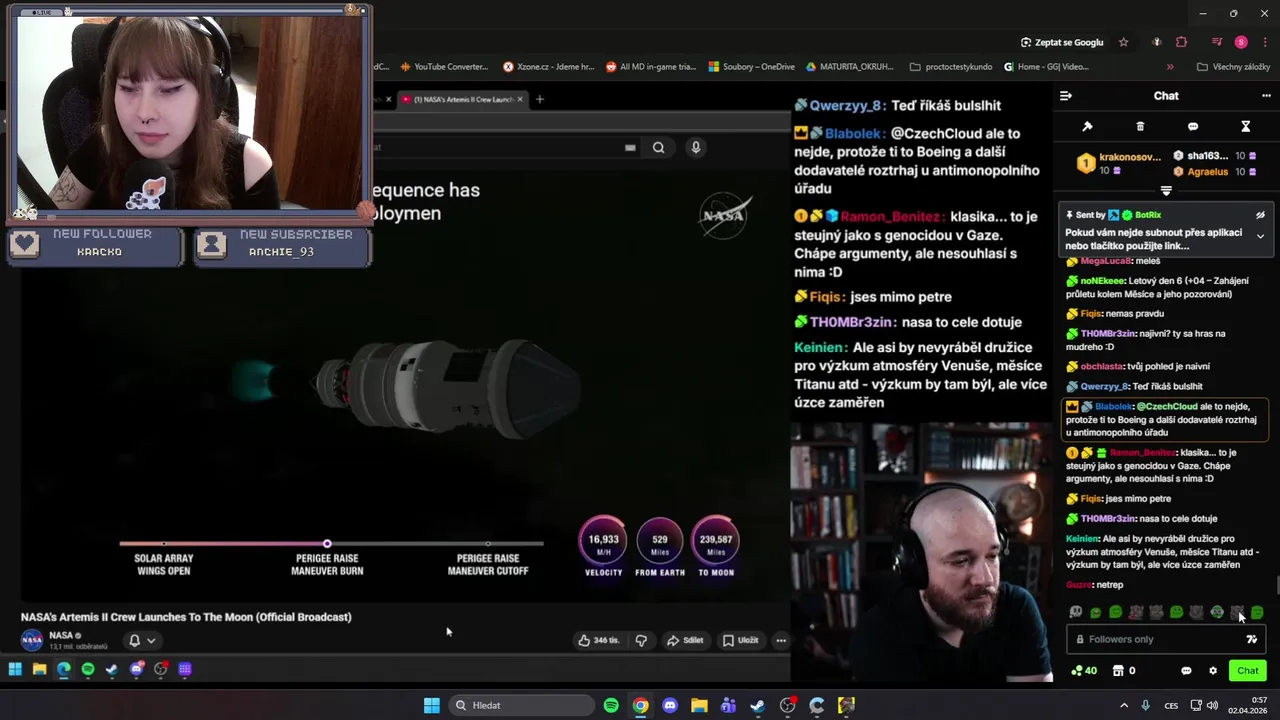Open notification bell dropdown for NASA
Viewport: 1280px width, 720px height.
click(x=141, y=640)
